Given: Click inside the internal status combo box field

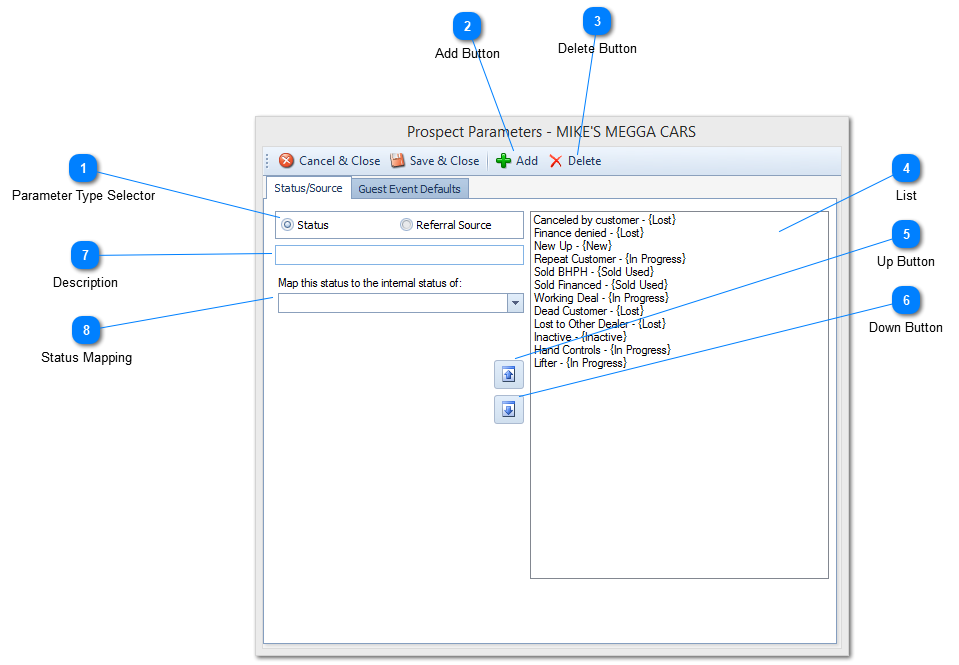Looking at the screenshot, I should point(393,303).
